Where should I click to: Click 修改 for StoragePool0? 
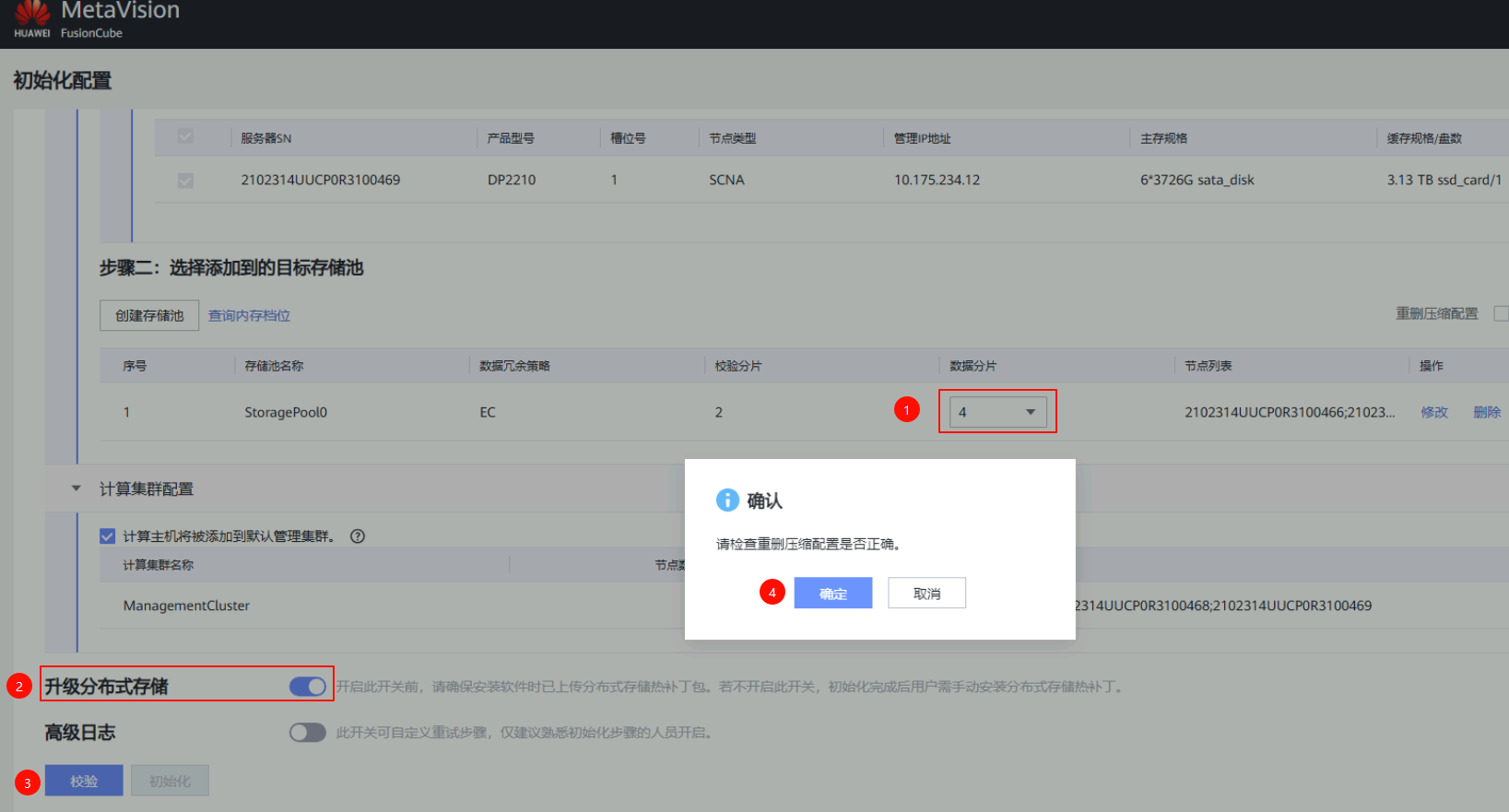1433,412
